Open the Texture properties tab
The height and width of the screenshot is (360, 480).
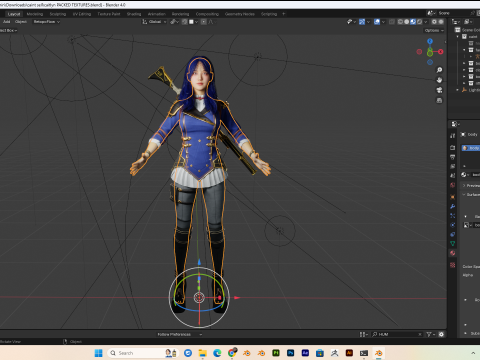click(x=453, y=265)
